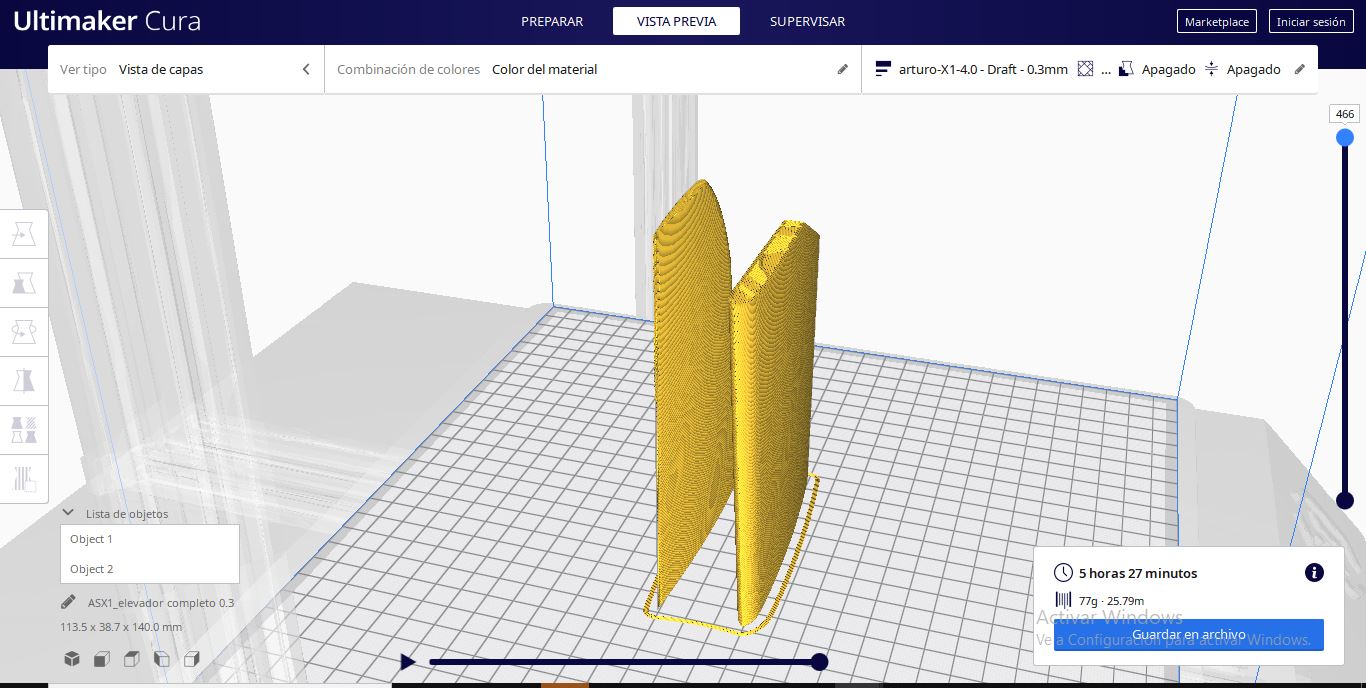Select Object 2 in object list
Viewport: 1366px width, 688px height.
(x=150, y=569)
